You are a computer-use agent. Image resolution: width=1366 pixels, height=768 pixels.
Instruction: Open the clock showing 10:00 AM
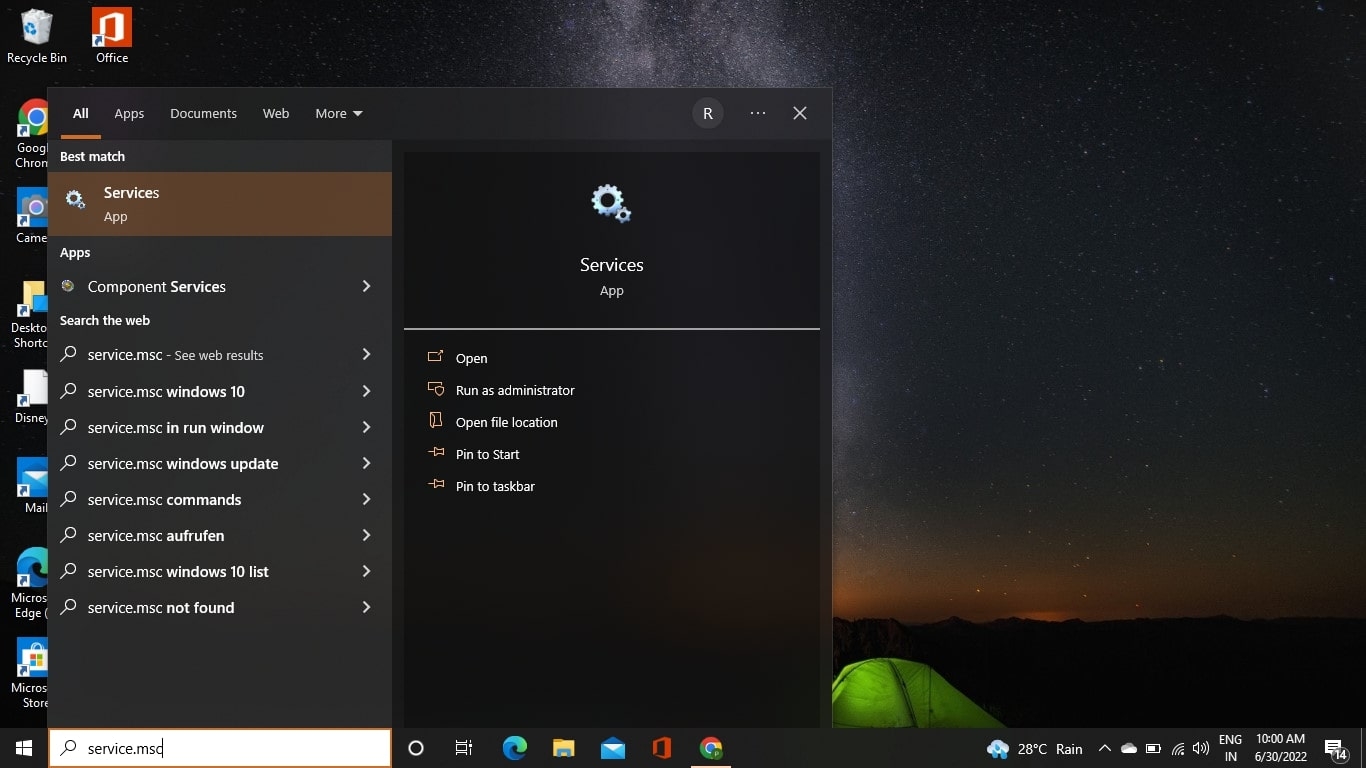click(1281, 748)
